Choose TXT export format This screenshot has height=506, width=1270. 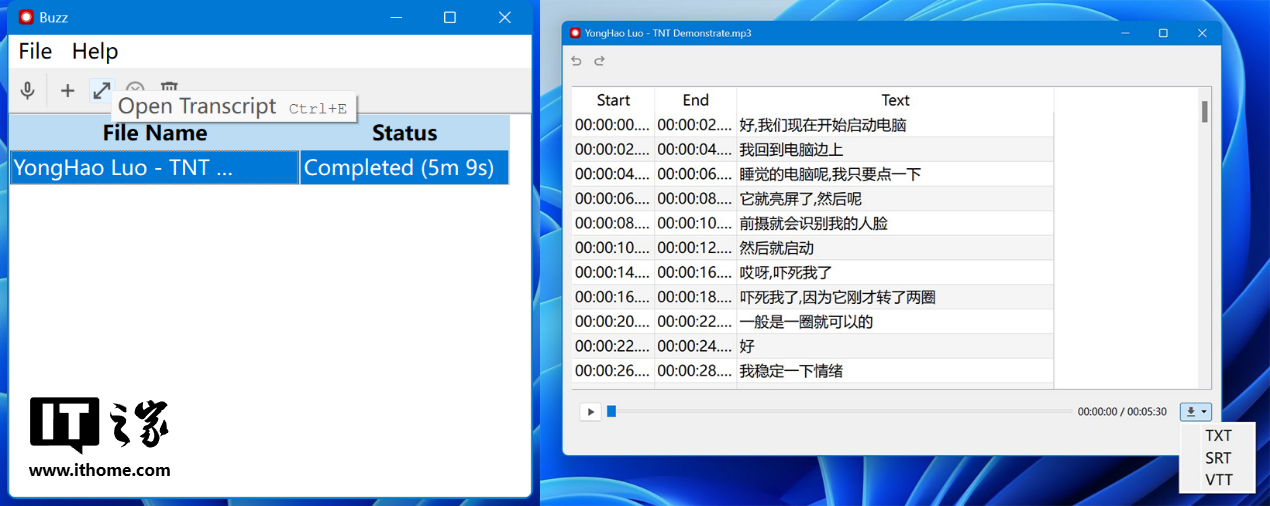[1218, 436]
